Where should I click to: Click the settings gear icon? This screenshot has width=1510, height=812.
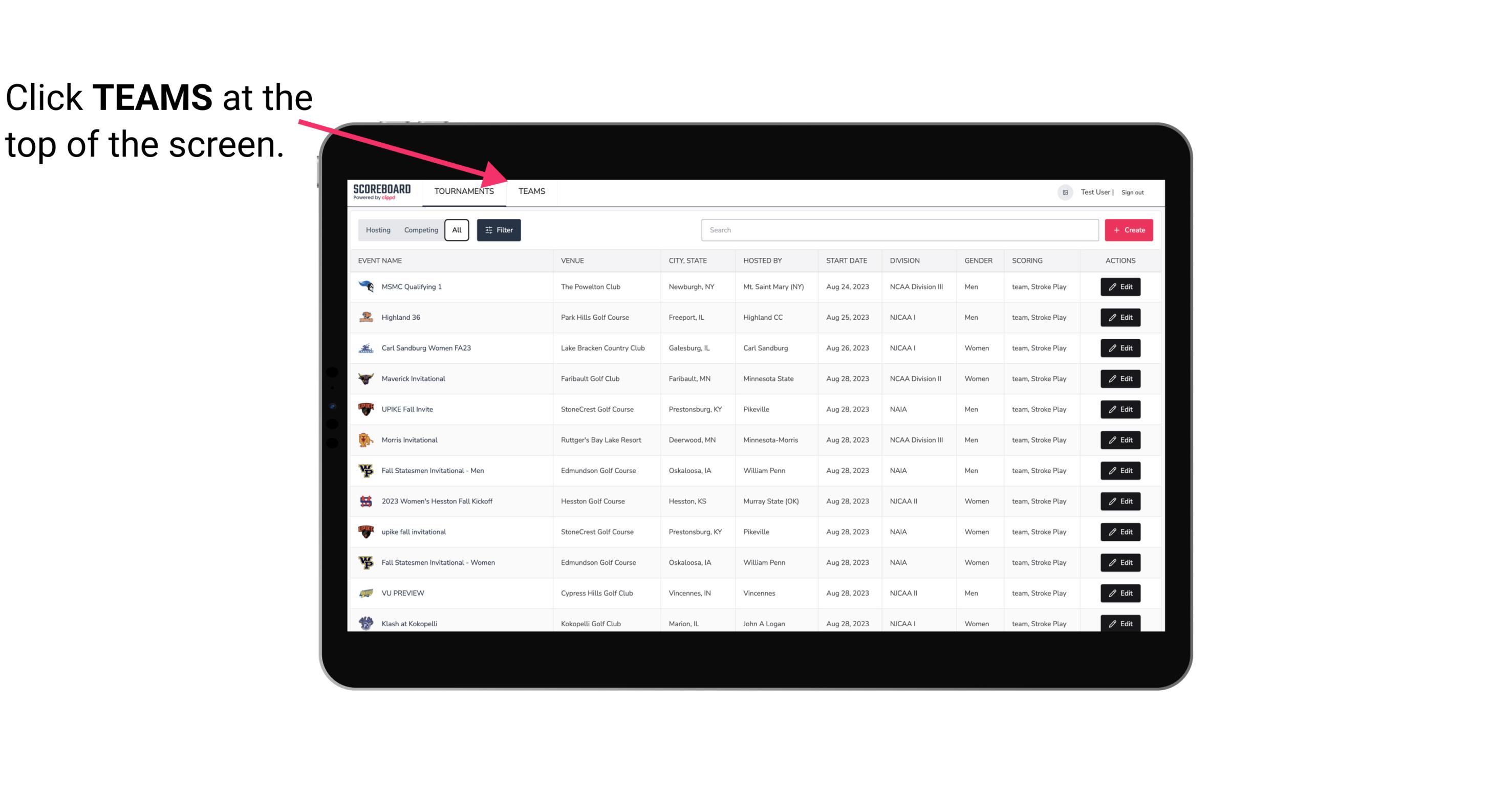point(1064,191)
